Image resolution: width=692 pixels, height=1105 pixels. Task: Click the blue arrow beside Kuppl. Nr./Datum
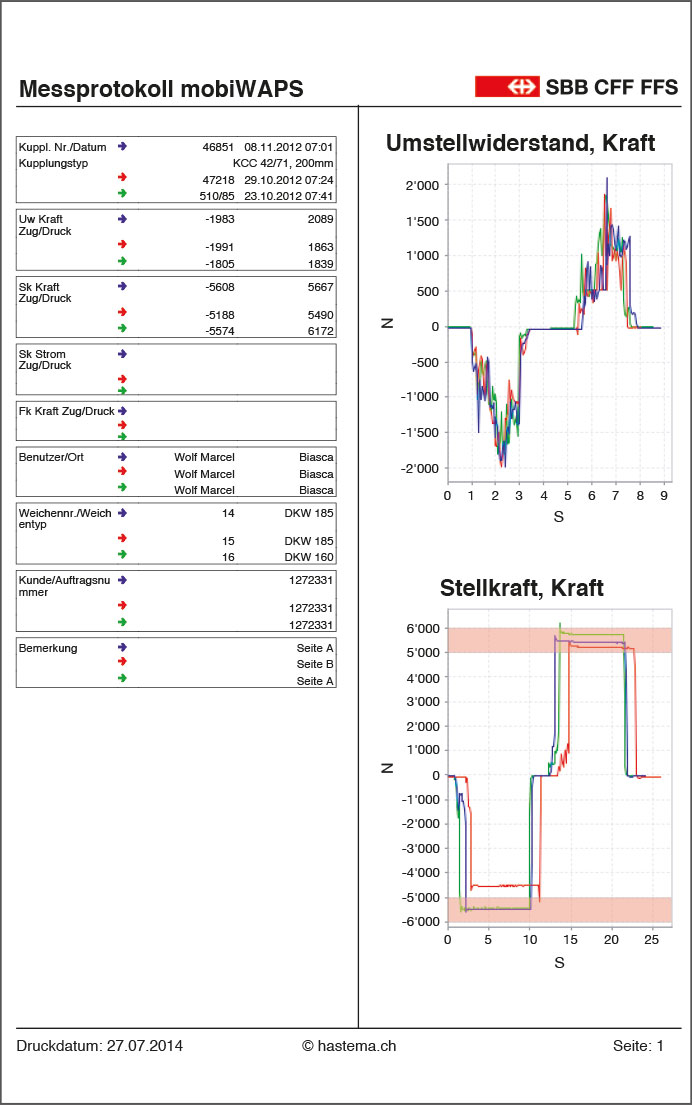122,147
